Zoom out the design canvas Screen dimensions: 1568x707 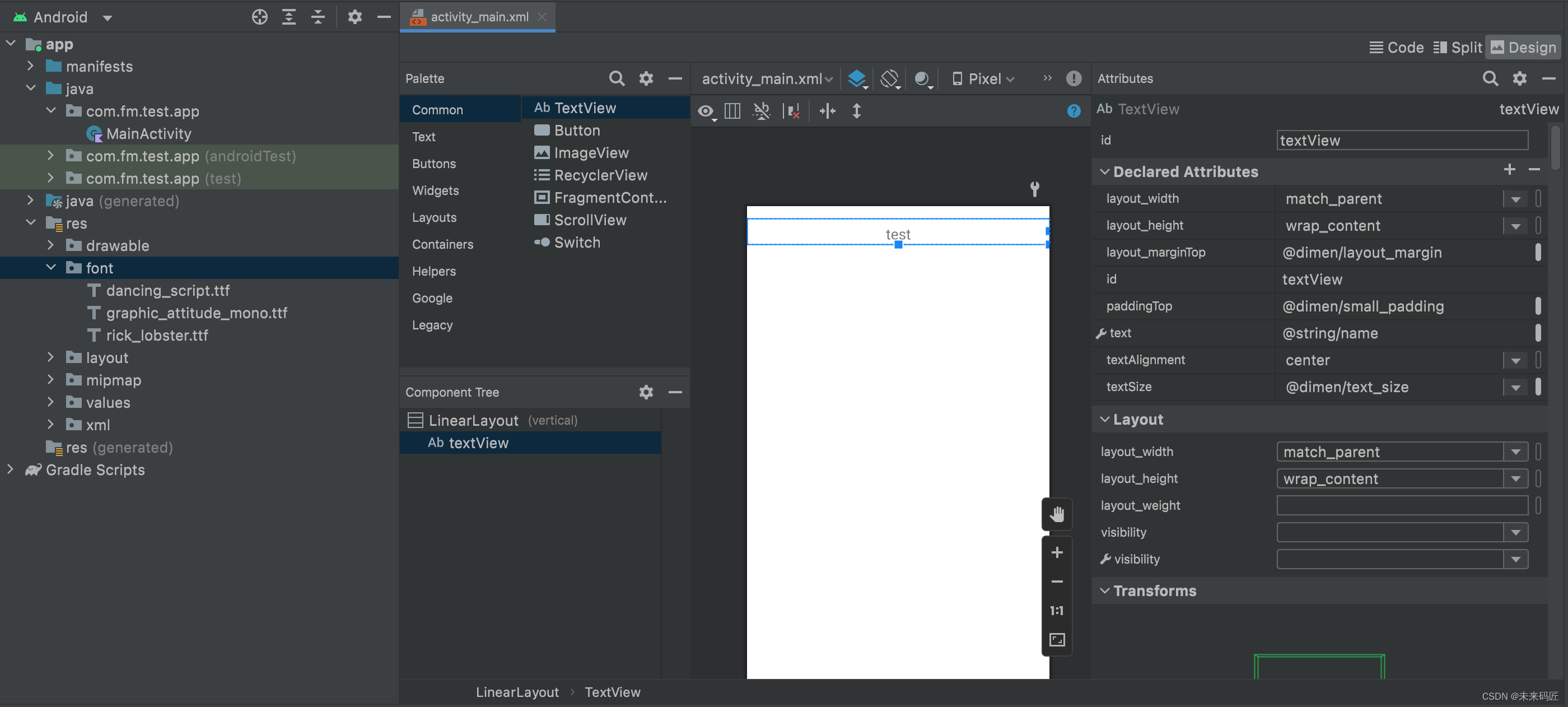1057,582
